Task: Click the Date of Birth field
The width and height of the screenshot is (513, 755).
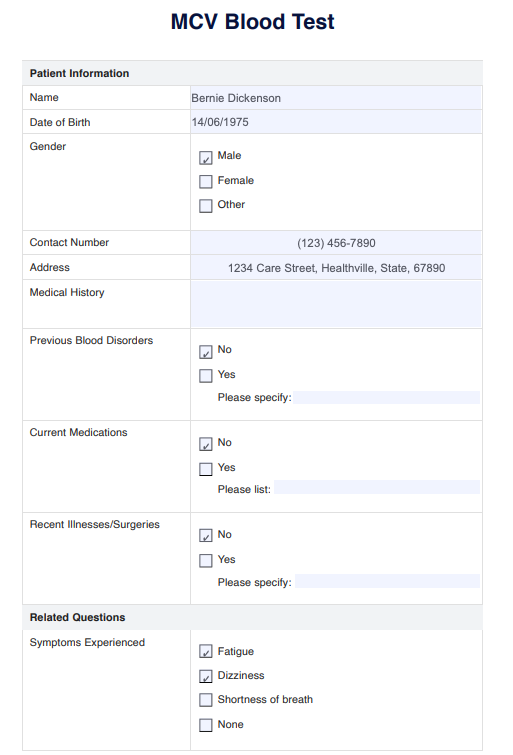Action: click(336, 122)
